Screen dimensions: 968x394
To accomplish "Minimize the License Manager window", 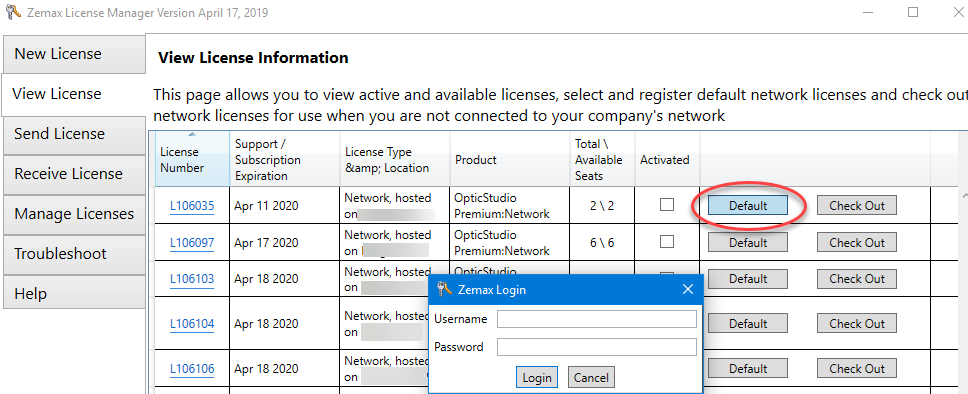I will pyautogui.click(x=869, y=12).
